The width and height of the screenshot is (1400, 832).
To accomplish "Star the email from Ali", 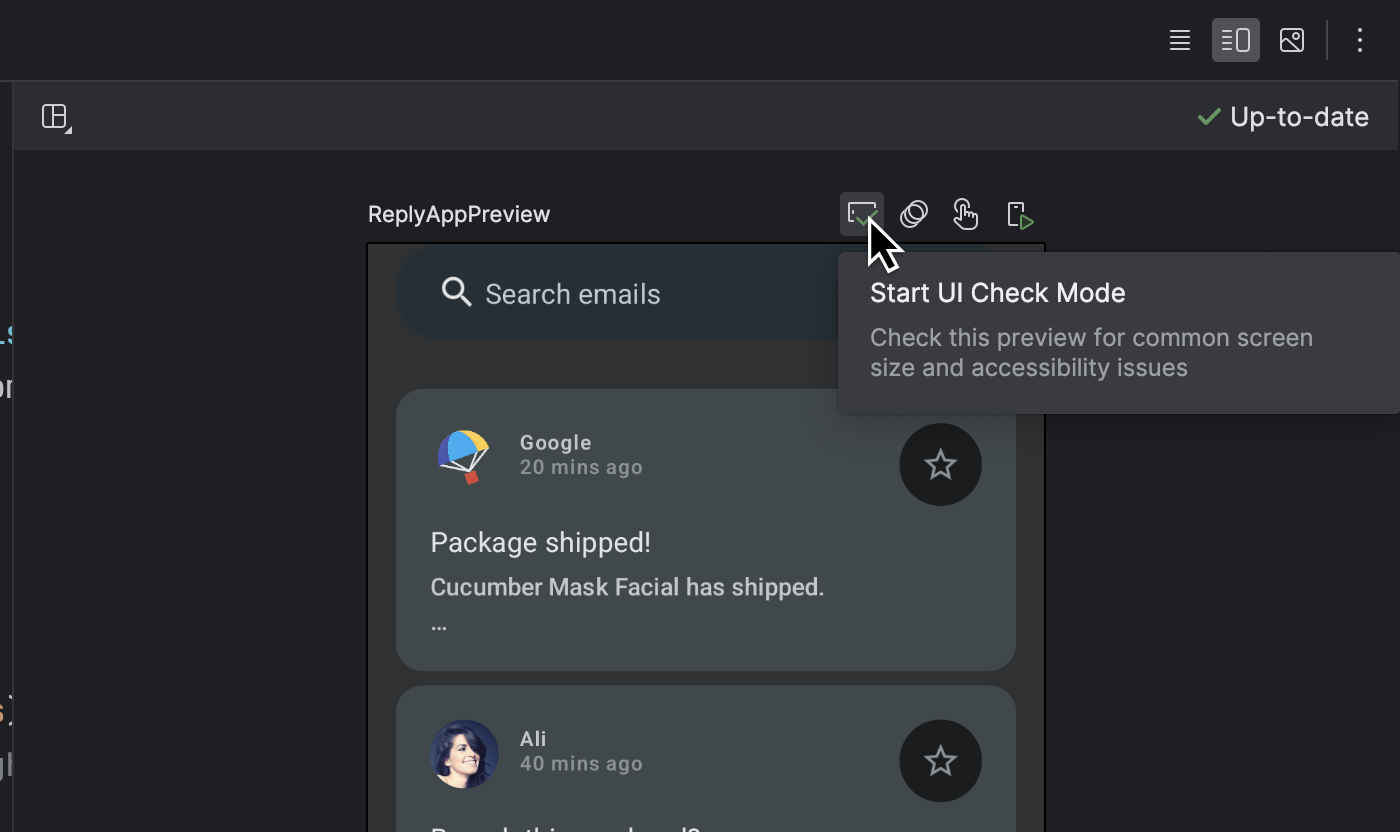I will pyautogui.click(x=940, y=761).
